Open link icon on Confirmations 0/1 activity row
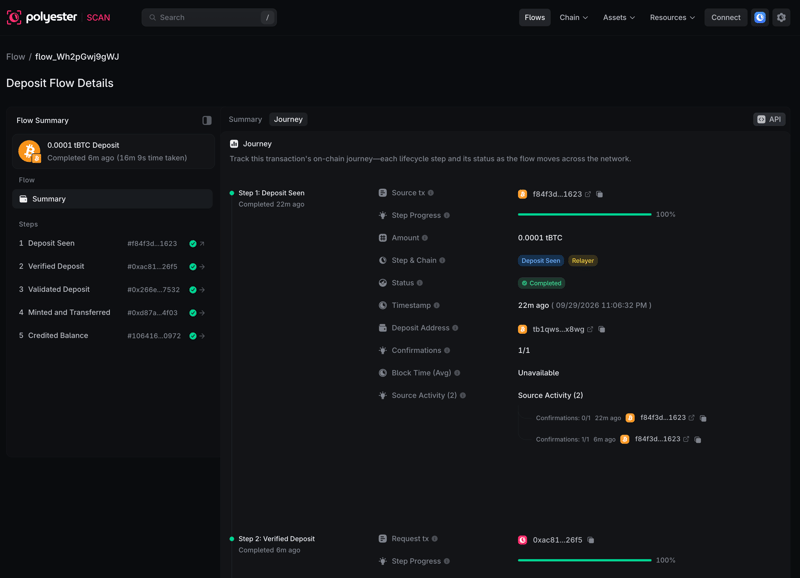This screenshot has width=800, height=578. [691, 418]
